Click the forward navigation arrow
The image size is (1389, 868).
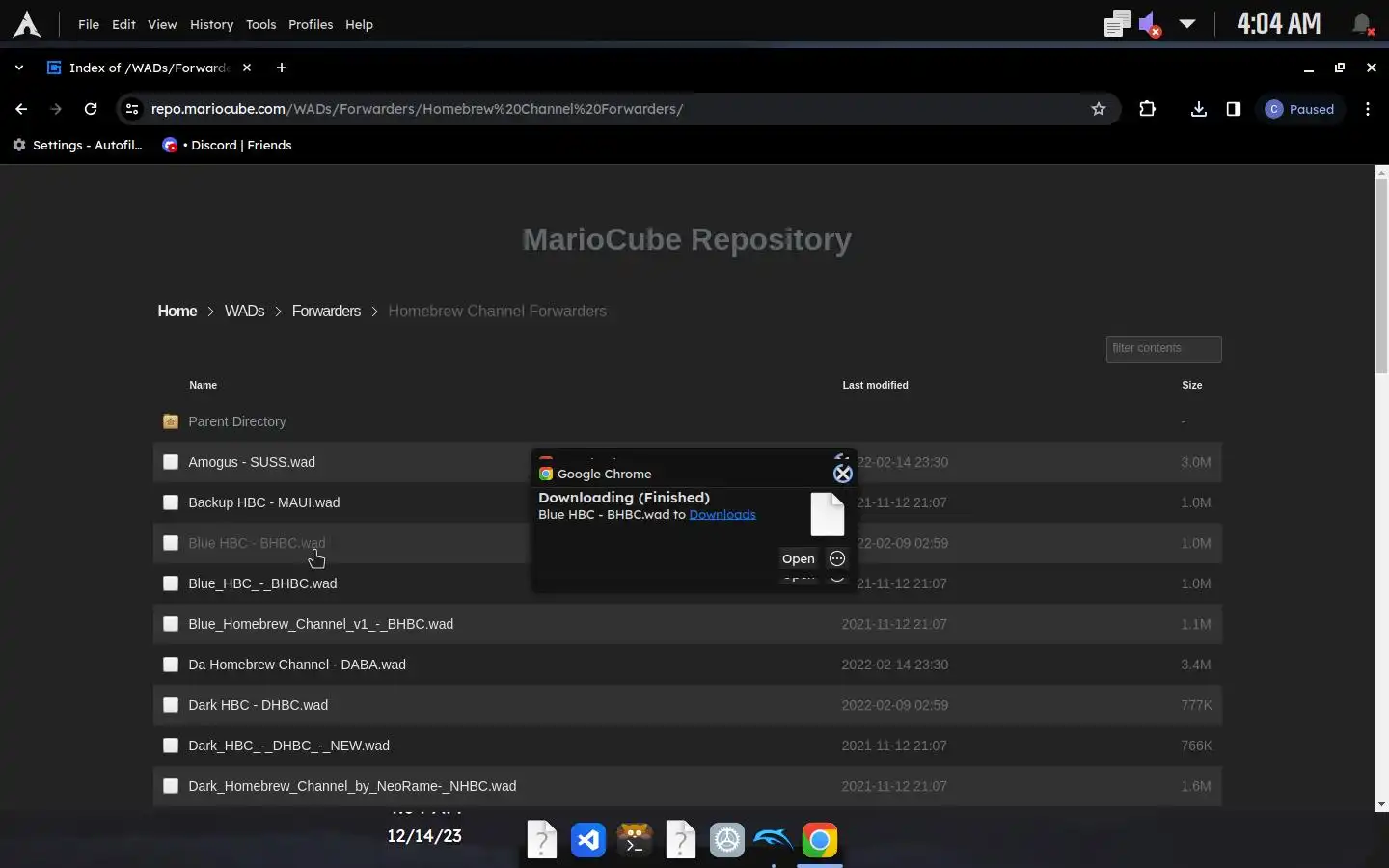point(56,109)
